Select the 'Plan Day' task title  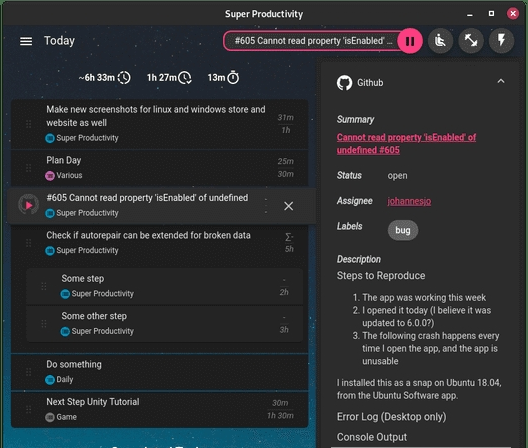(64, 160)
